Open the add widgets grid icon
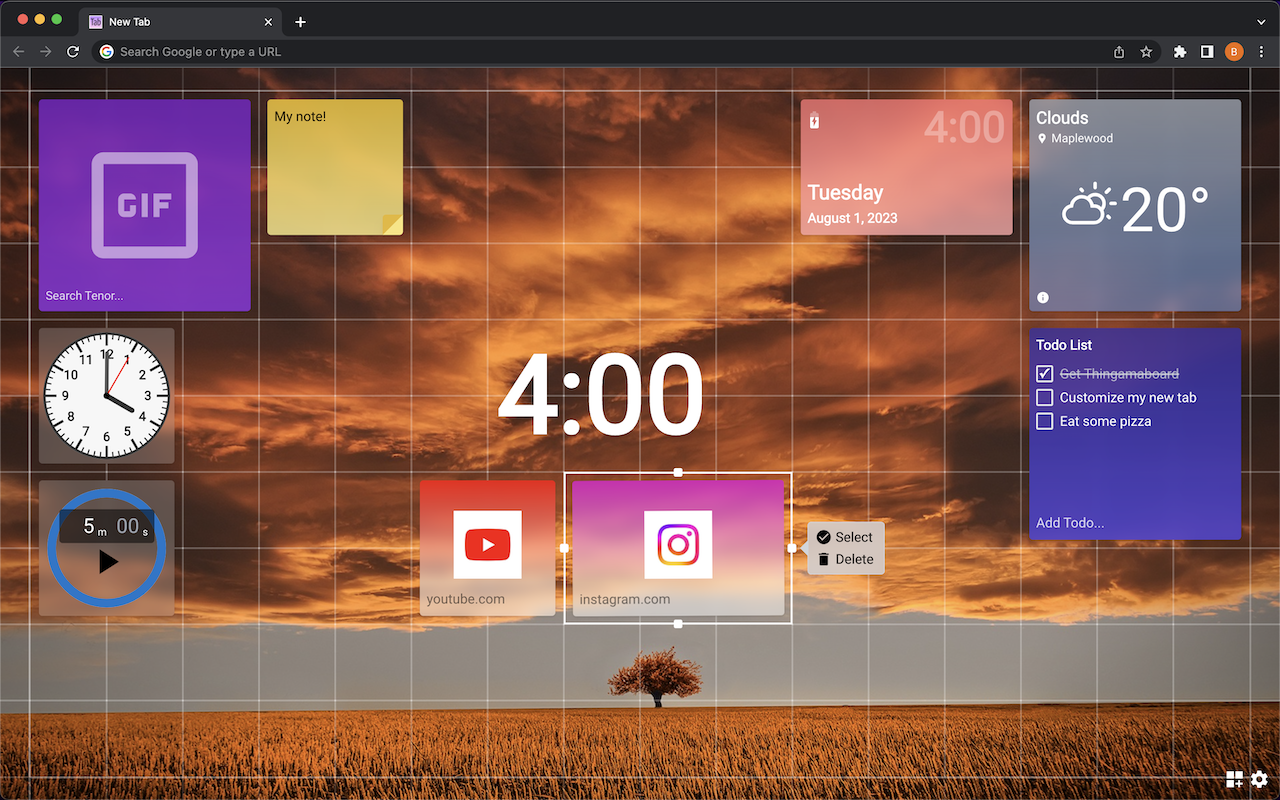The image size is (1280, 800). [x=1235, y=779]
